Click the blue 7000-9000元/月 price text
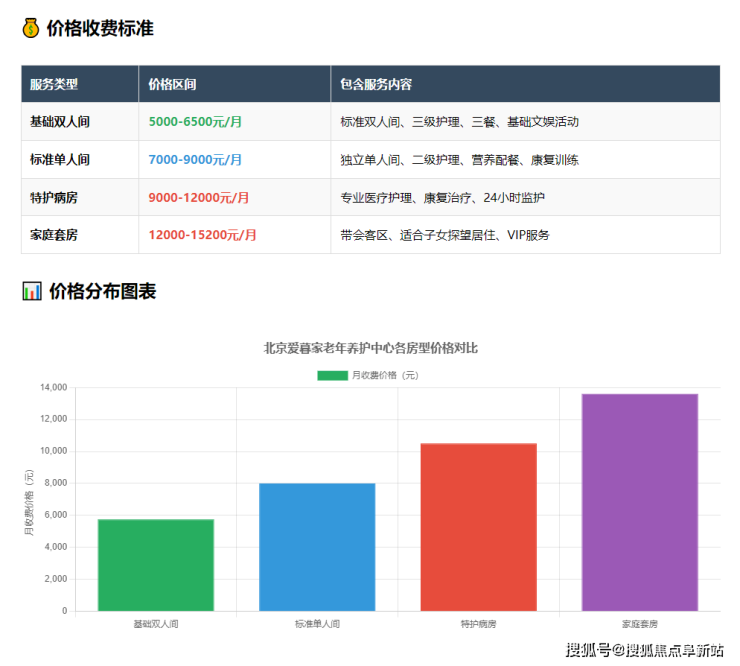740x666 pixels. pos(195,160)
